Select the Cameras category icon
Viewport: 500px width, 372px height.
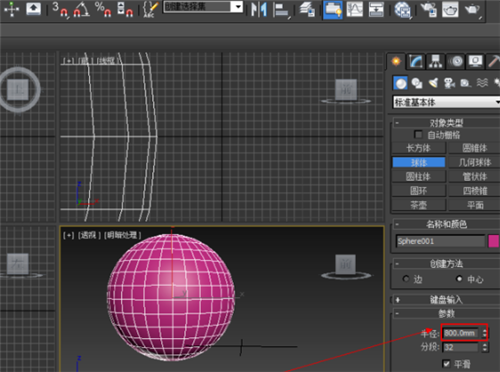pyautogui.click(x=449, y=83)
